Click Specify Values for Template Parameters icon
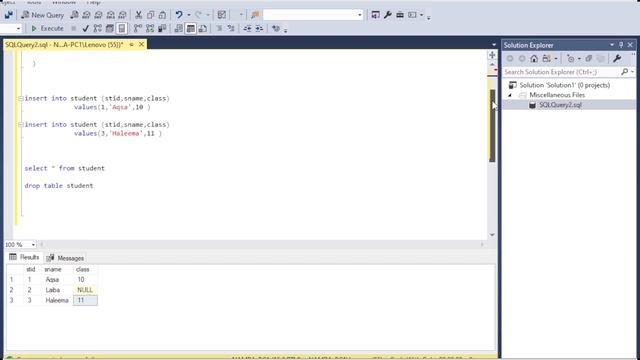This screenshot has width=640, height=360. tap(276, 28)
